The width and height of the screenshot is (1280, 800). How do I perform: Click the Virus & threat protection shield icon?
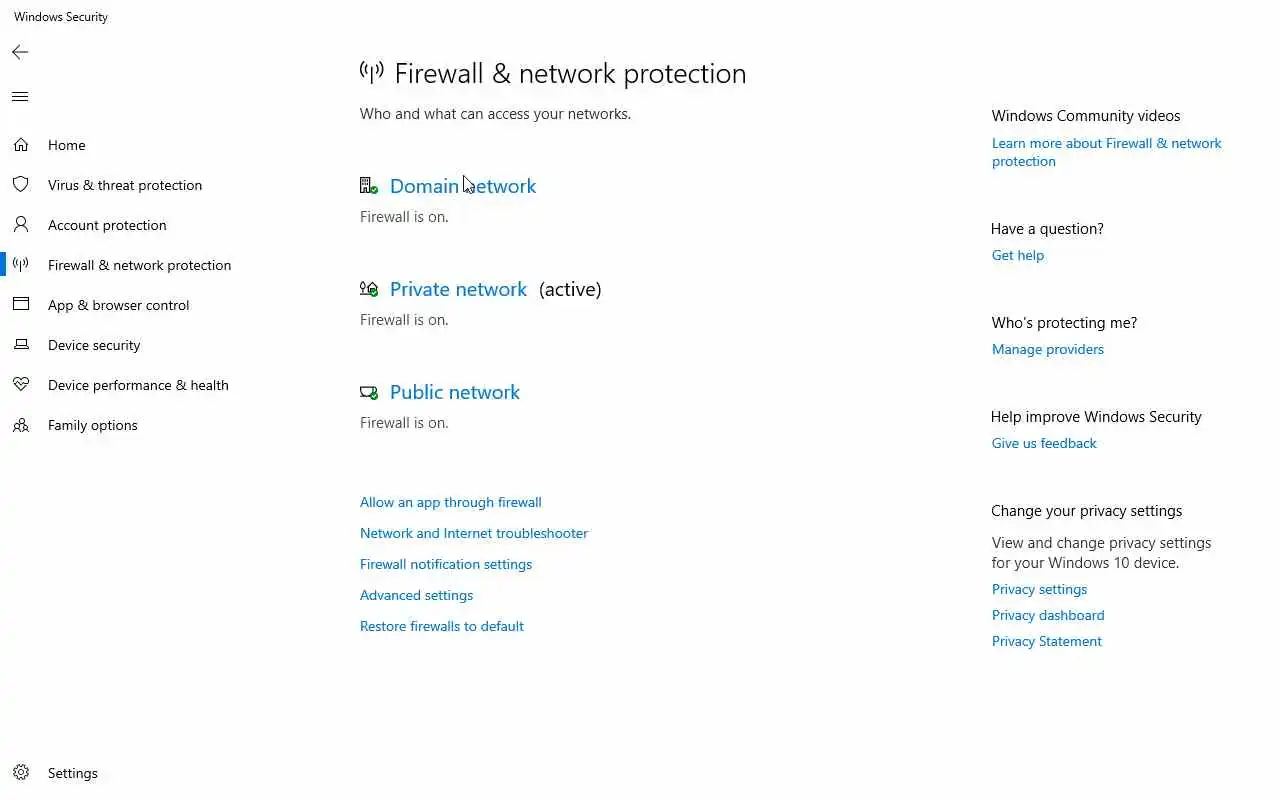point(21,185)
